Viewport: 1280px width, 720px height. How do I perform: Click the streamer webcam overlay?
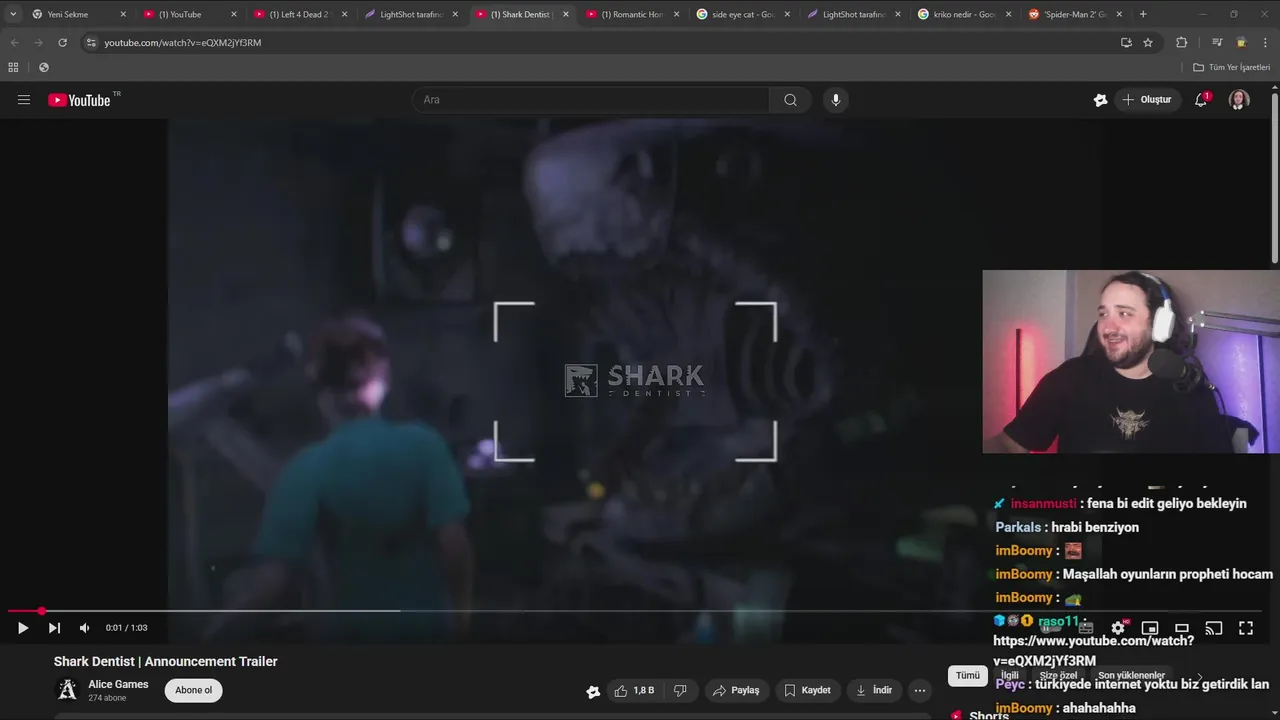(1131, 362)
